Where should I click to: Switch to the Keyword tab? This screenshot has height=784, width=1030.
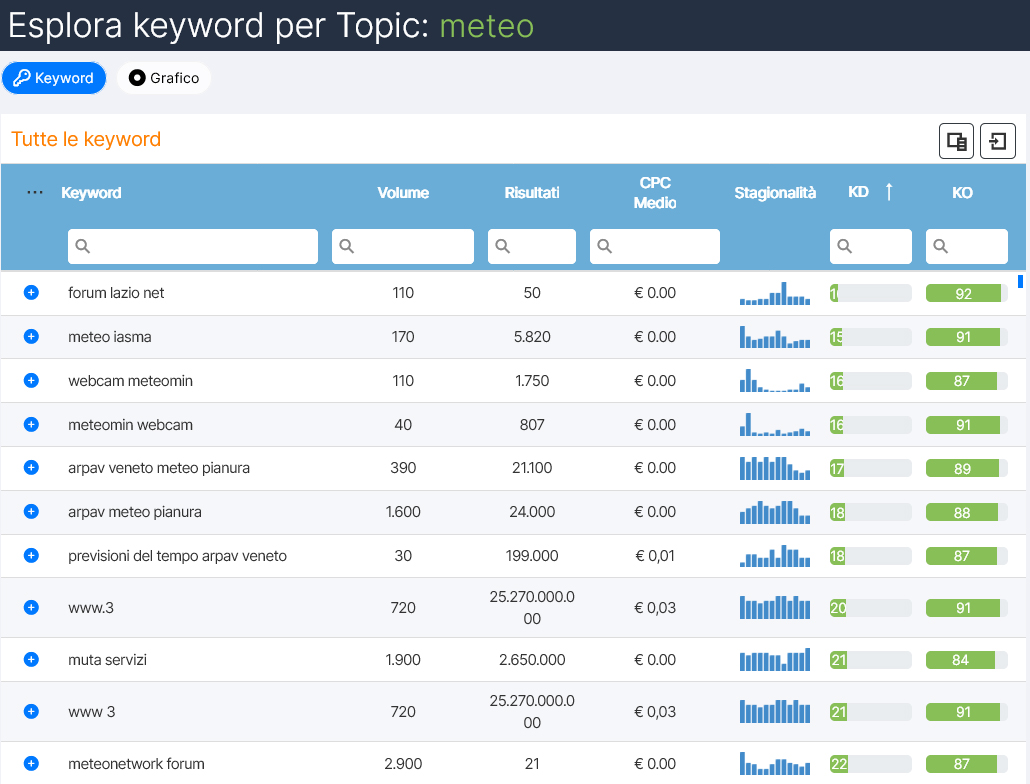point(54,78)
